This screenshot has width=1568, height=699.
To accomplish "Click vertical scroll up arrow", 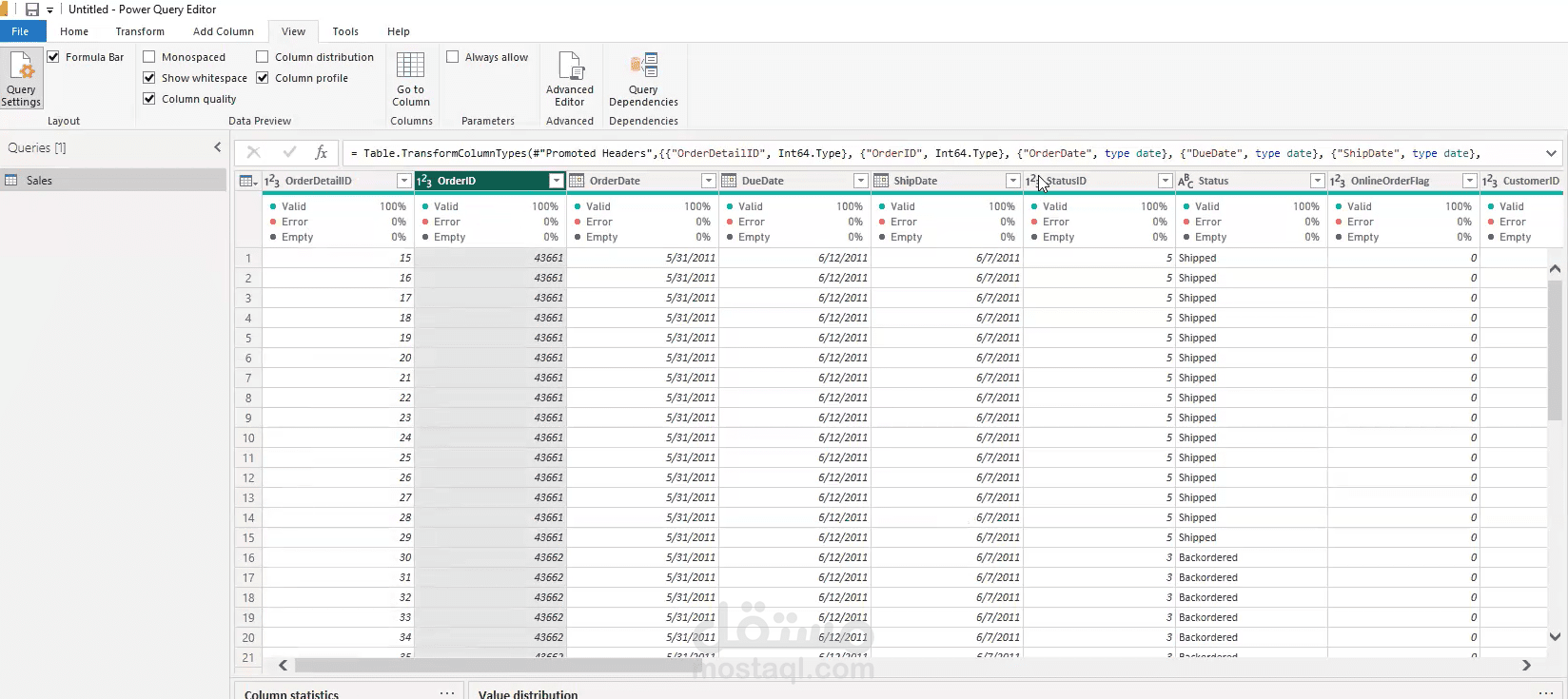I will 1555,269.
